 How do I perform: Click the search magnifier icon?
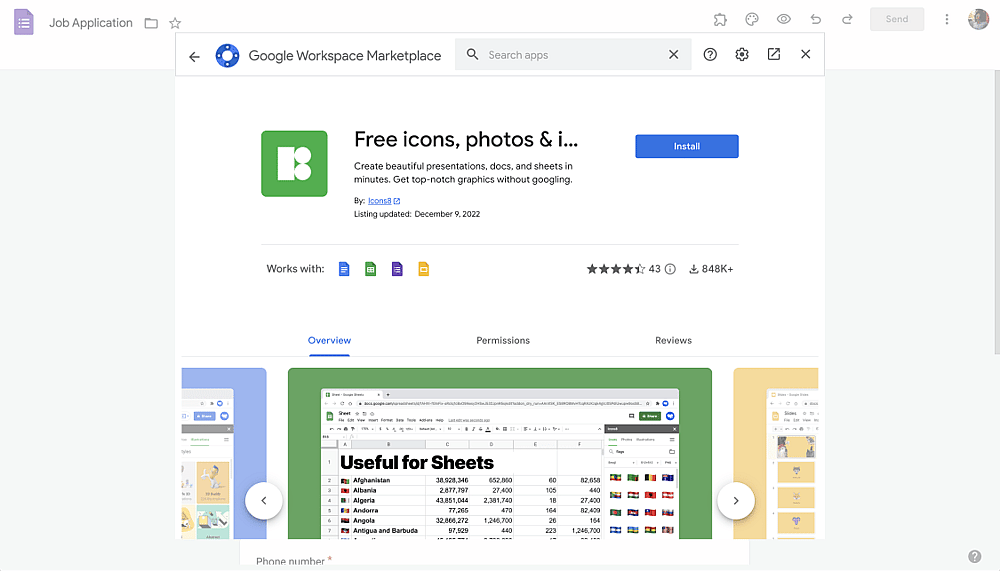click(472, 54)
